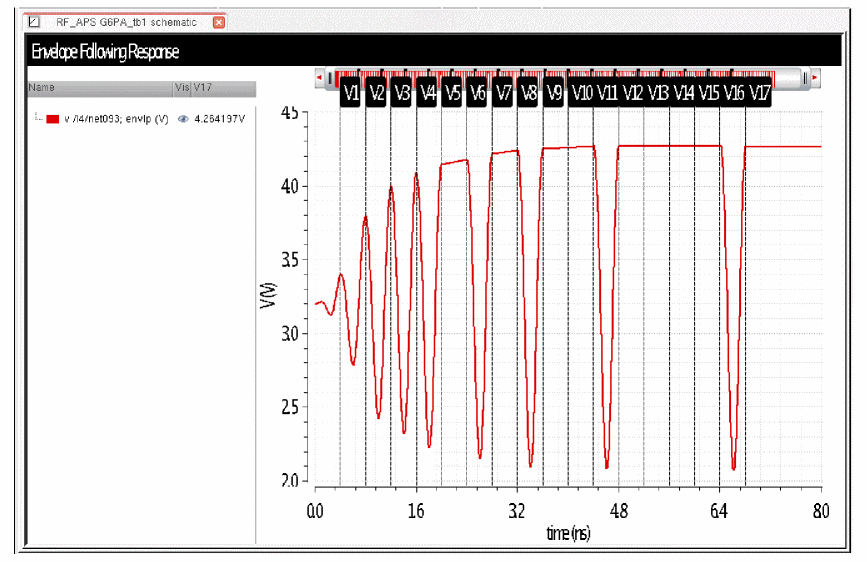Select vertical marker V1
Image resolution: width=867 pixels, height=562 pixels.
[x=351, y=92]
